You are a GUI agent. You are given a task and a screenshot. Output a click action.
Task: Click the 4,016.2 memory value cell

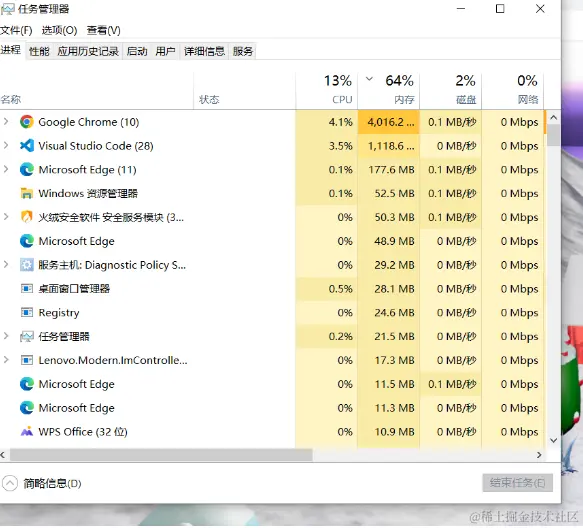click(389, 122)
